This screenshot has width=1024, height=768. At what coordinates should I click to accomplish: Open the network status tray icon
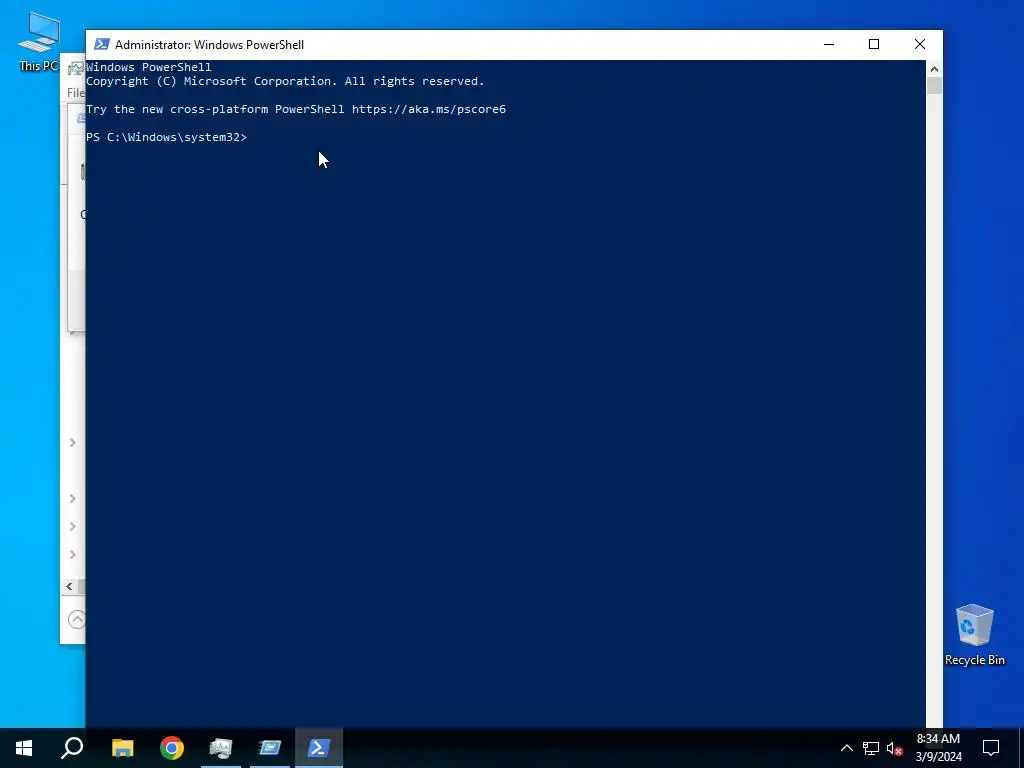pos(871,748)
